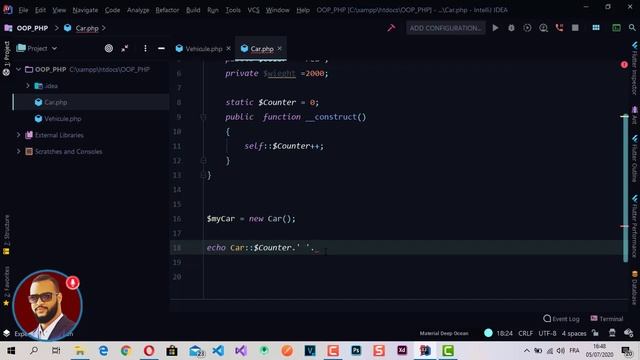This screenshot has height=360, width=640.
Task: Close the Vehicule.php tab
Action: (229, 48)
